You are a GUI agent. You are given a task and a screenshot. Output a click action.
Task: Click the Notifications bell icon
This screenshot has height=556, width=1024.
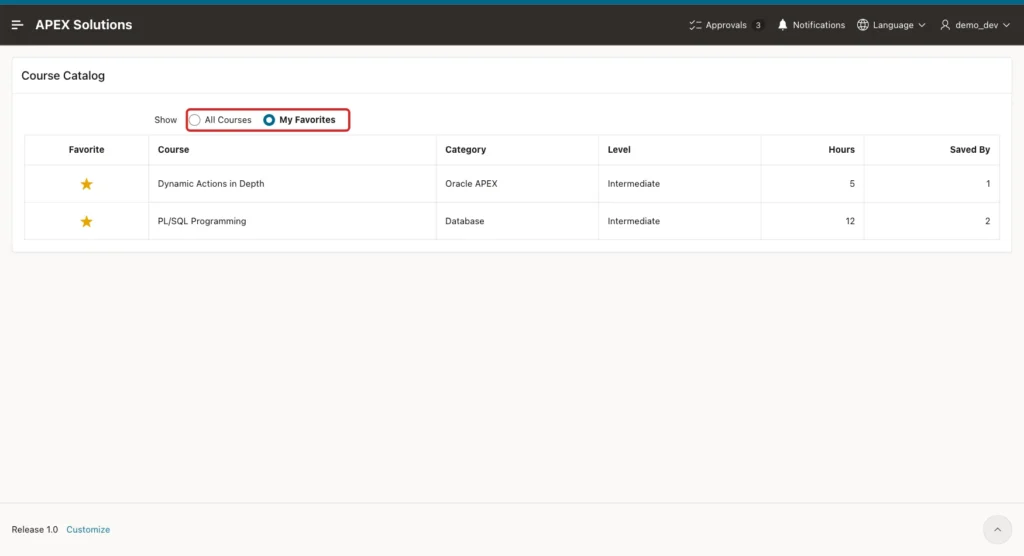click(782, 25)
